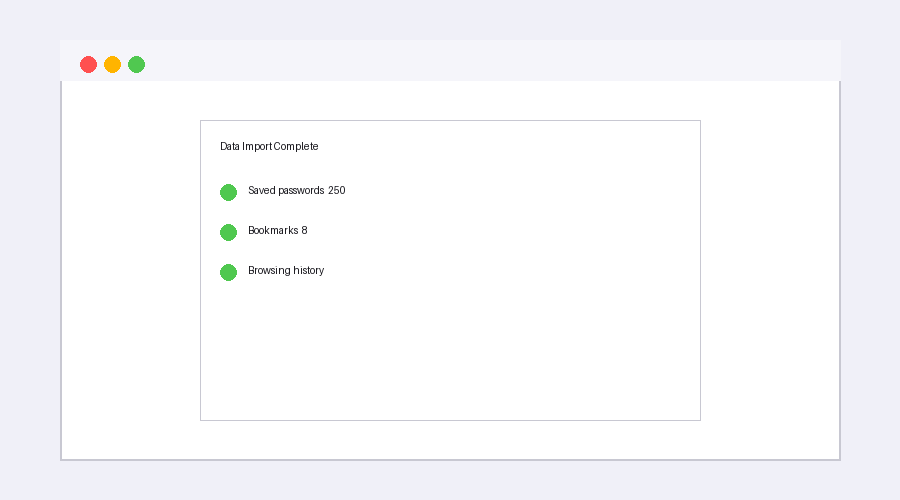900x500 pixels.
Task: Click the "Saved passwords" label text
Action: (x=286, y=191)
